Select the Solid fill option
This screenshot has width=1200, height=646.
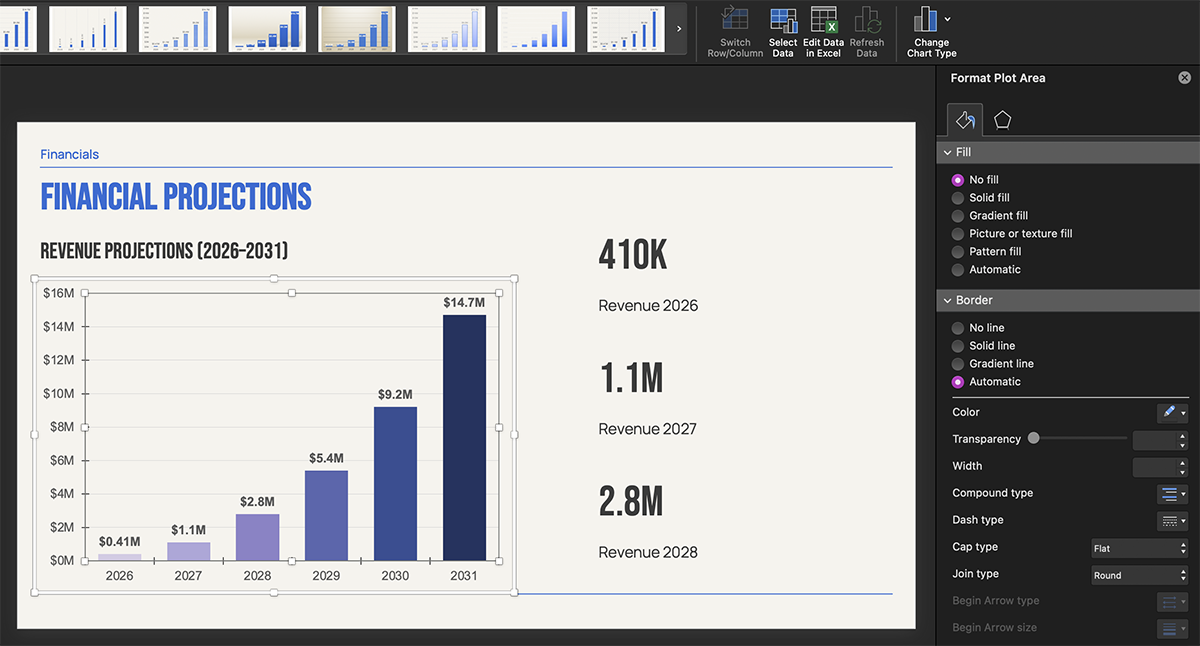click(x=958, y=198)
